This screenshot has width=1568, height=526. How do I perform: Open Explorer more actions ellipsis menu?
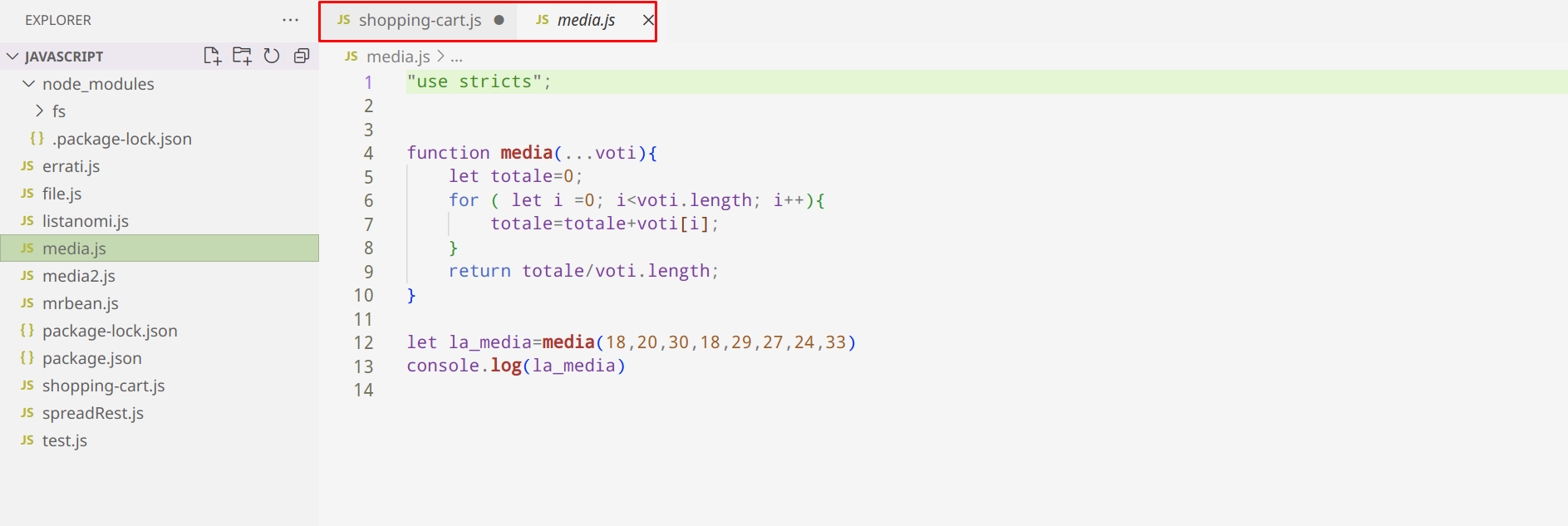(x=290, y=20)
